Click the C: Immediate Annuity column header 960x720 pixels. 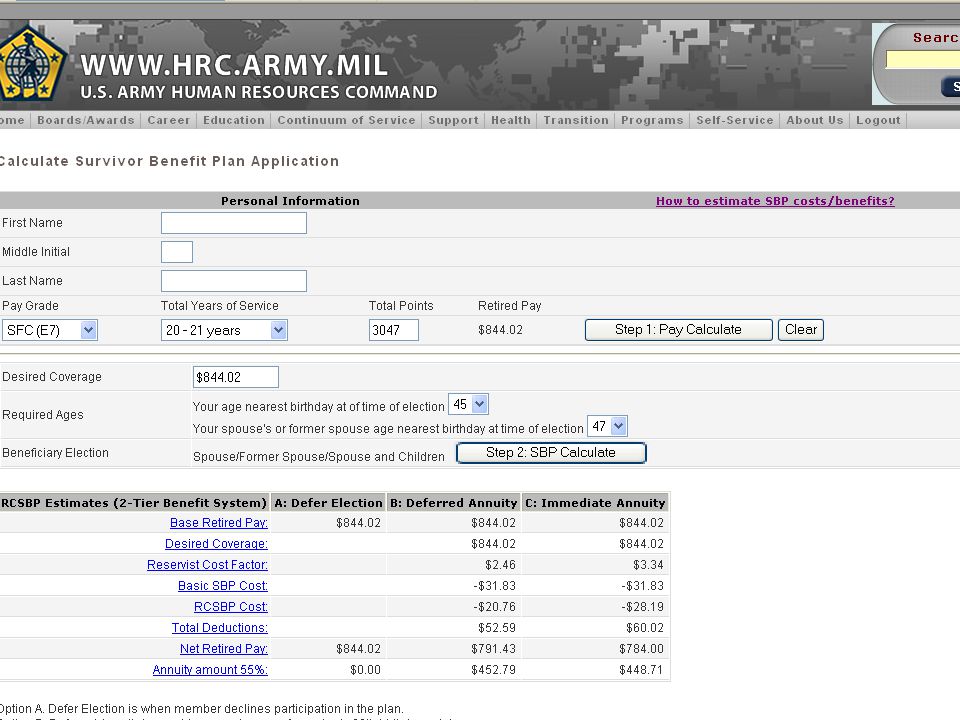(x=595, y=503)
